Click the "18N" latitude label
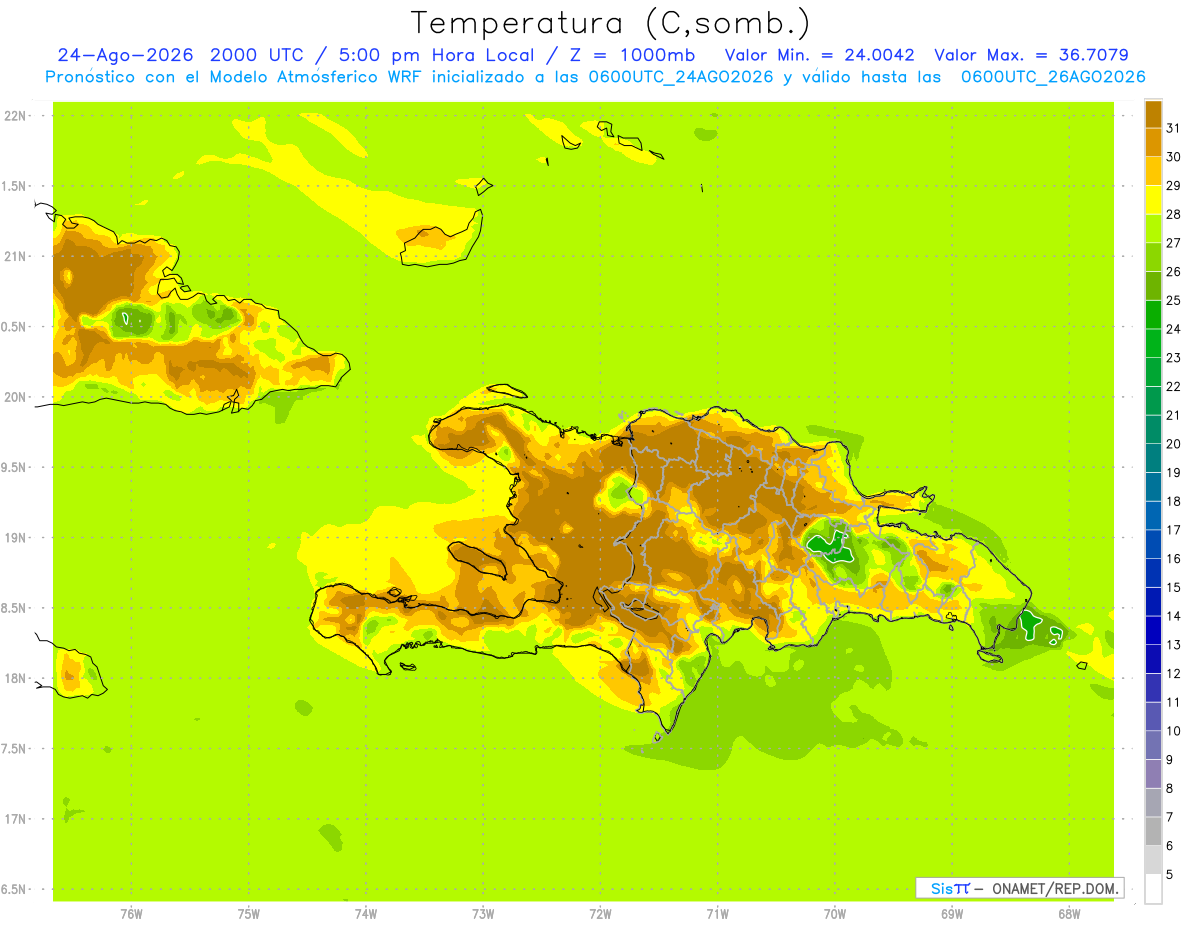This screenshot has height=927, width=1200. [17, 678]
